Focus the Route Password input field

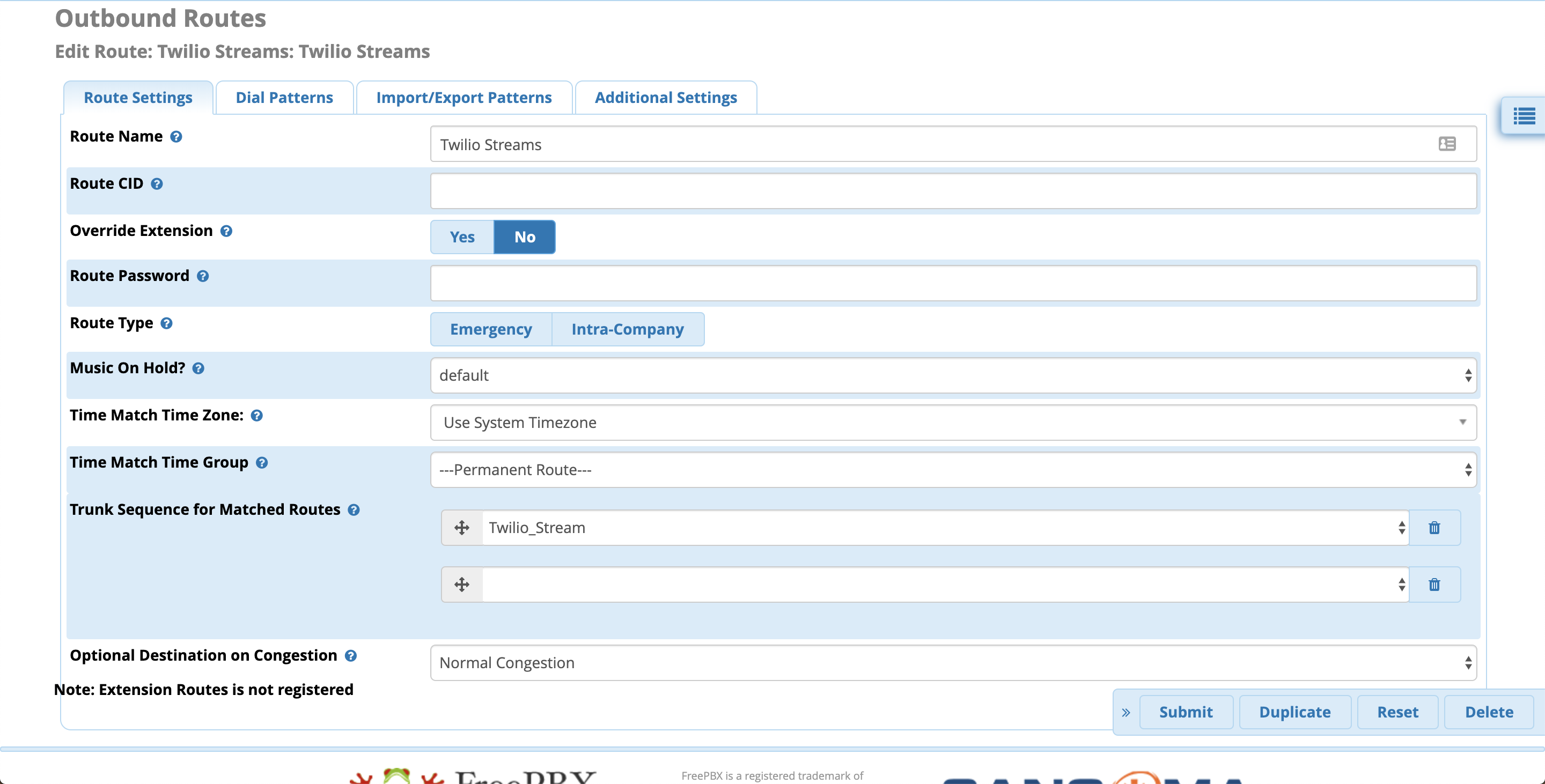click(x=953, y=284)
